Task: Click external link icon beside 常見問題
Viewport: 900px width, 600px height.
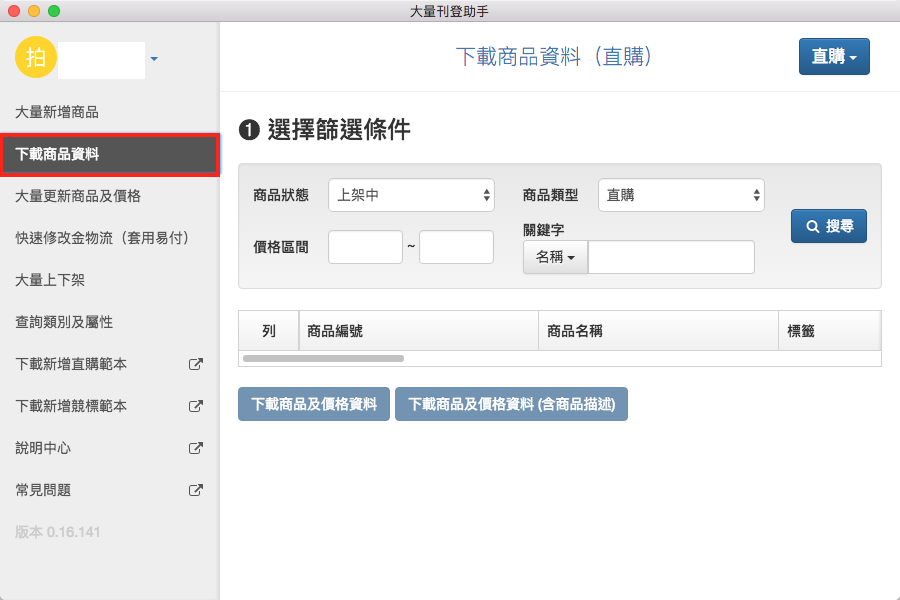Action: pyautogui.click(x=196, y=490)
